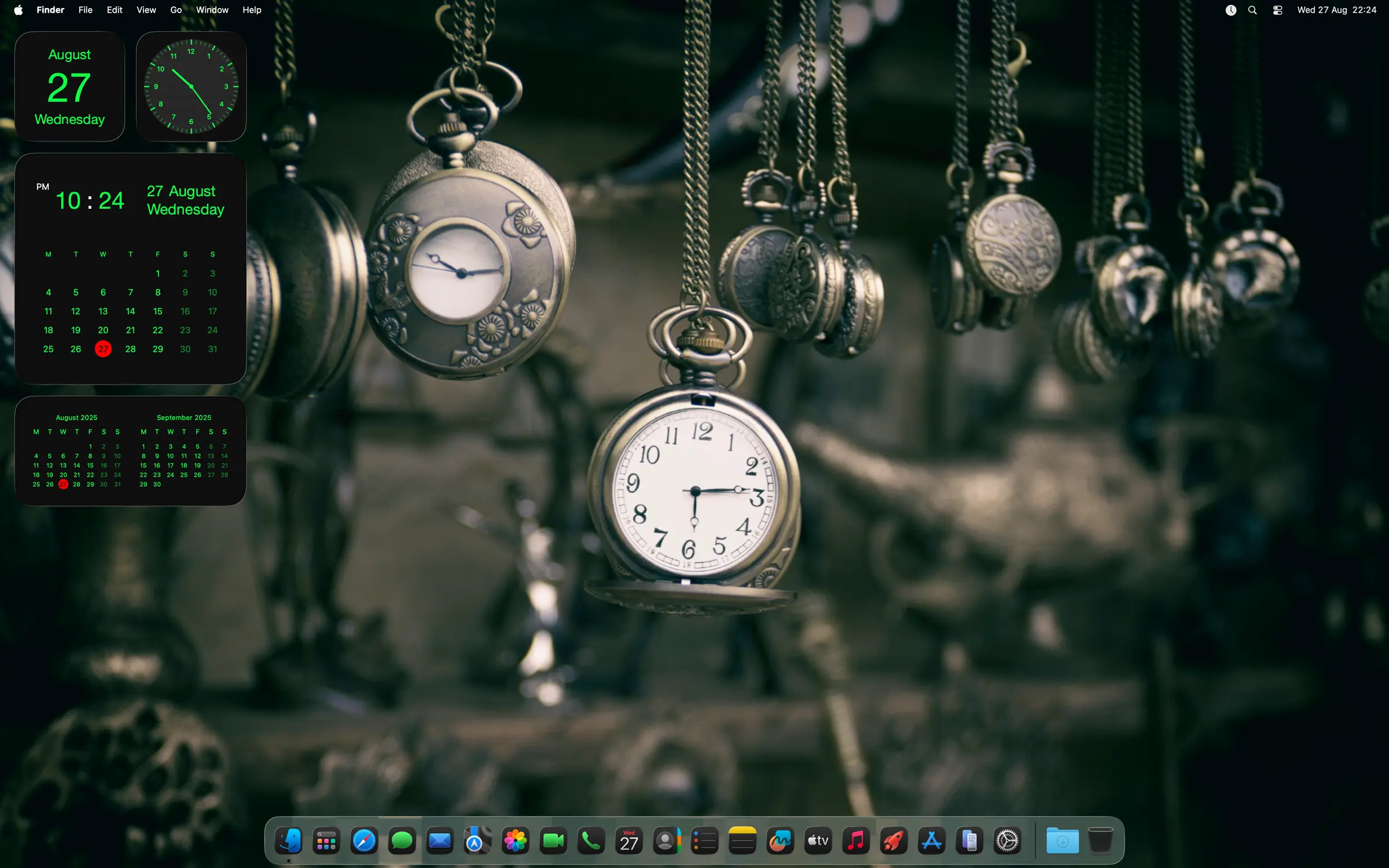Viewport: 1389px width, 868px height.
Task: Open the Go menu
Action: click(176, 10)
